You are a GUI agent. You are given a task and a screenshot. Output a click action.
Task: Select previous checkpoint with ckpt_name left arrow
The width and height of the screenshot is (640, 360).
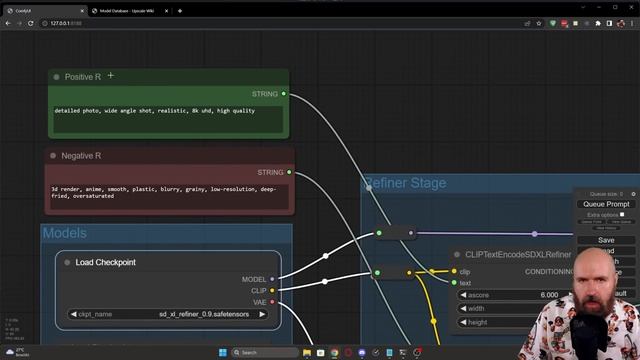point(73,314)
